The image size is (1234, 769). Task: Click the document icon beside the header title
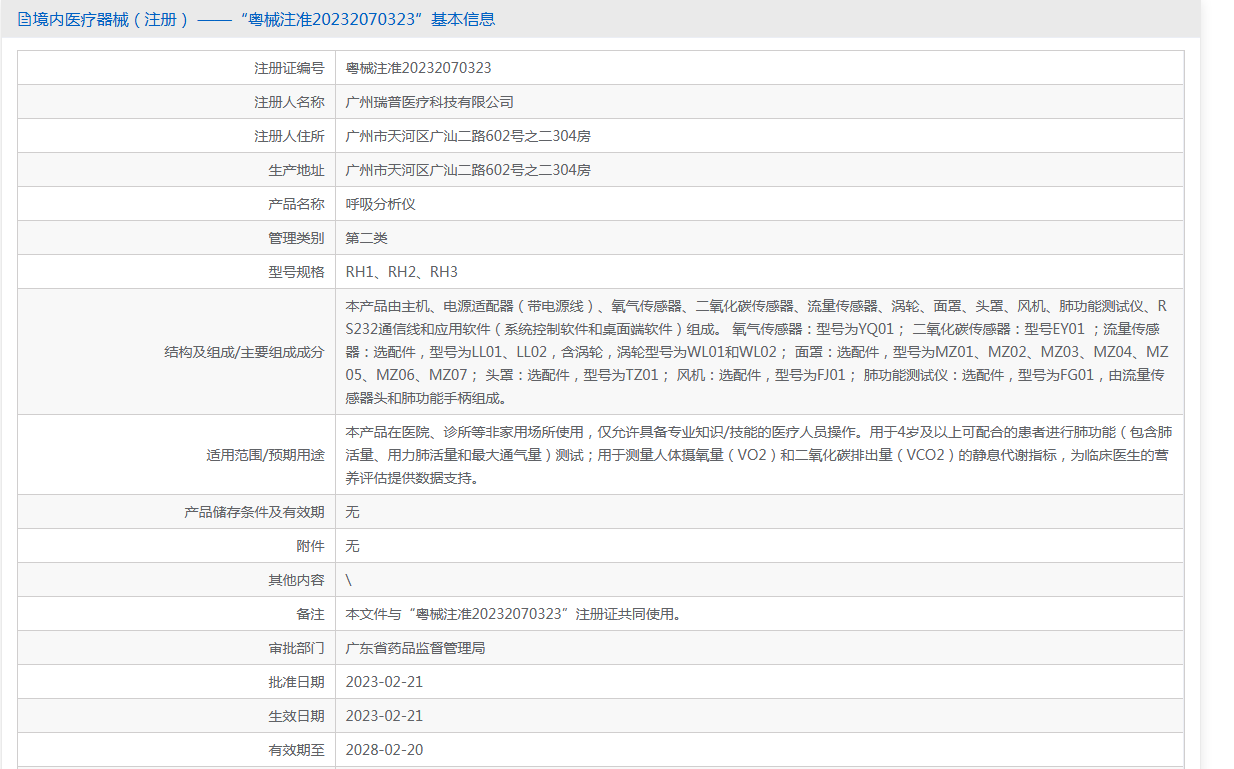coord(24,19)
